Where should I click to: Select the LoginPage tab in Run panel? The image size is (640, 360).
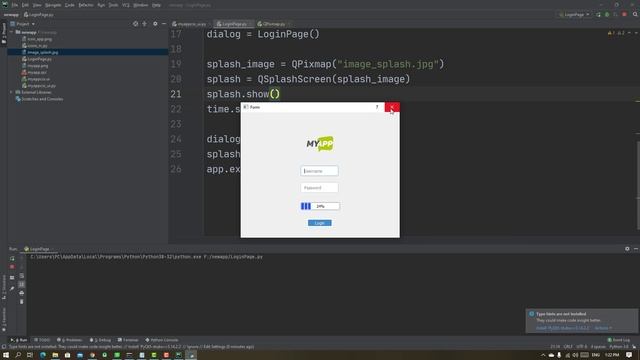click(38, 249)
